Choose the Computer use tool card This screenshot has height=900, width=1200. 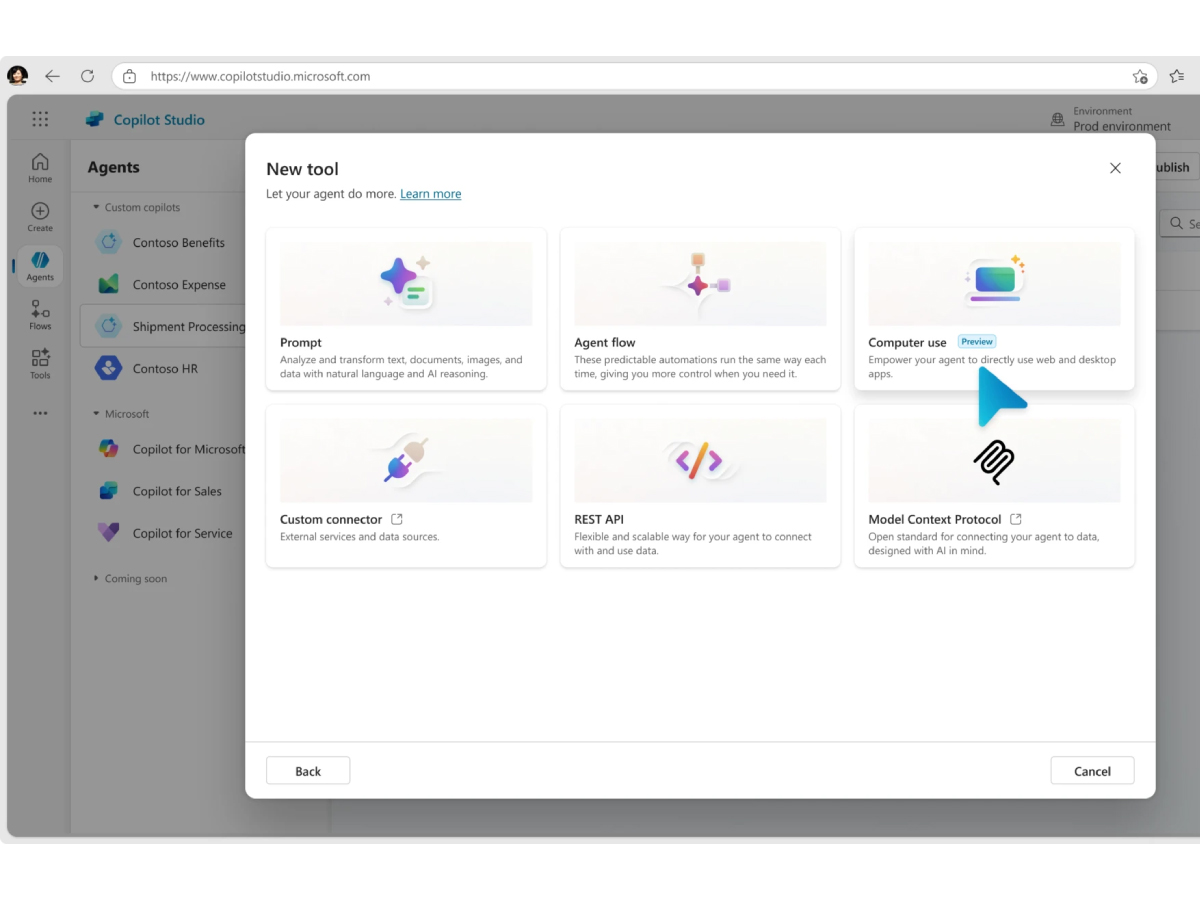(x=994, y=309)
